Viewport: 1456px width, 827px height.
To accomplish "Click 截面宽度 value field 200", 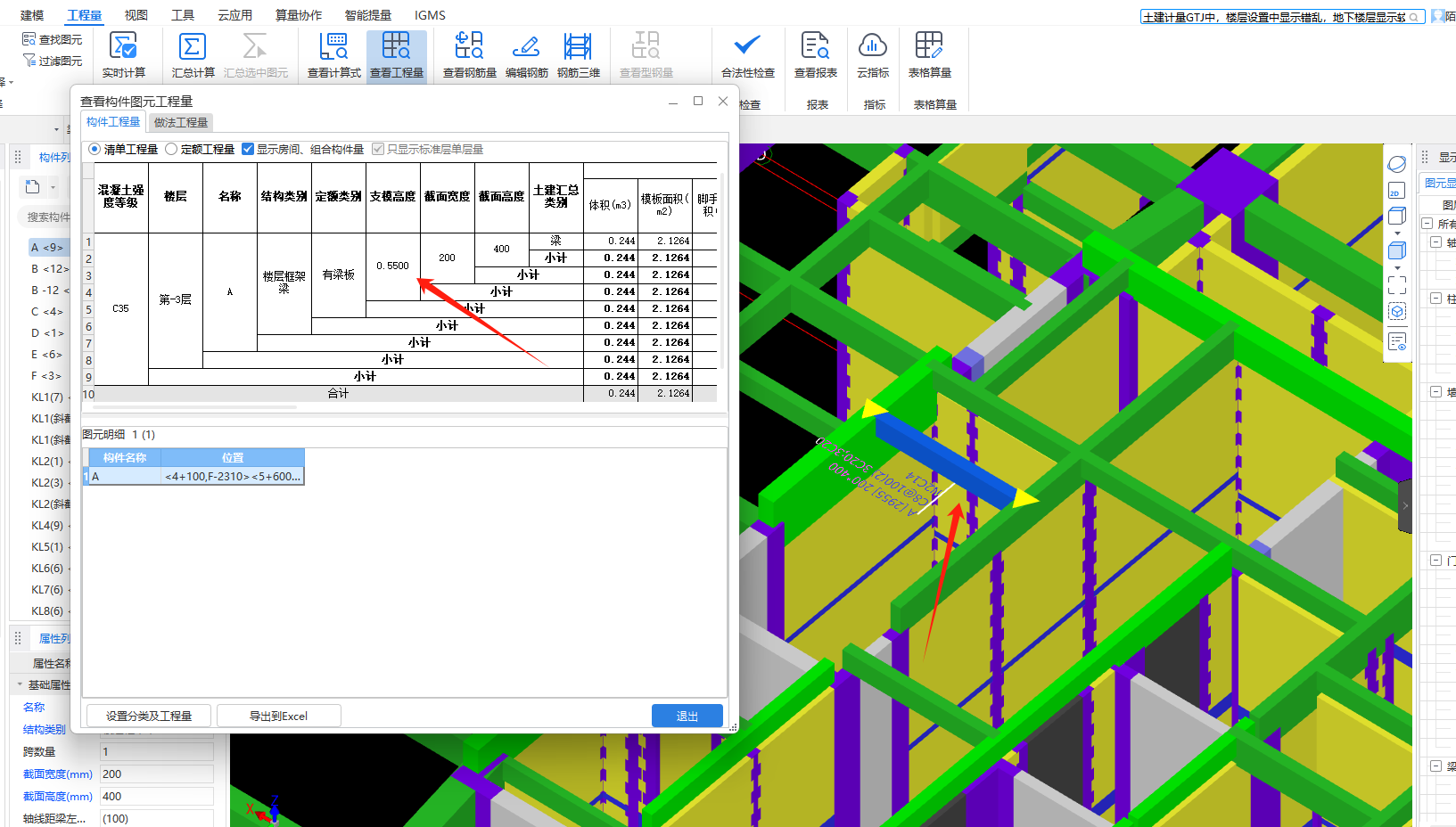I will pos(157,774).
